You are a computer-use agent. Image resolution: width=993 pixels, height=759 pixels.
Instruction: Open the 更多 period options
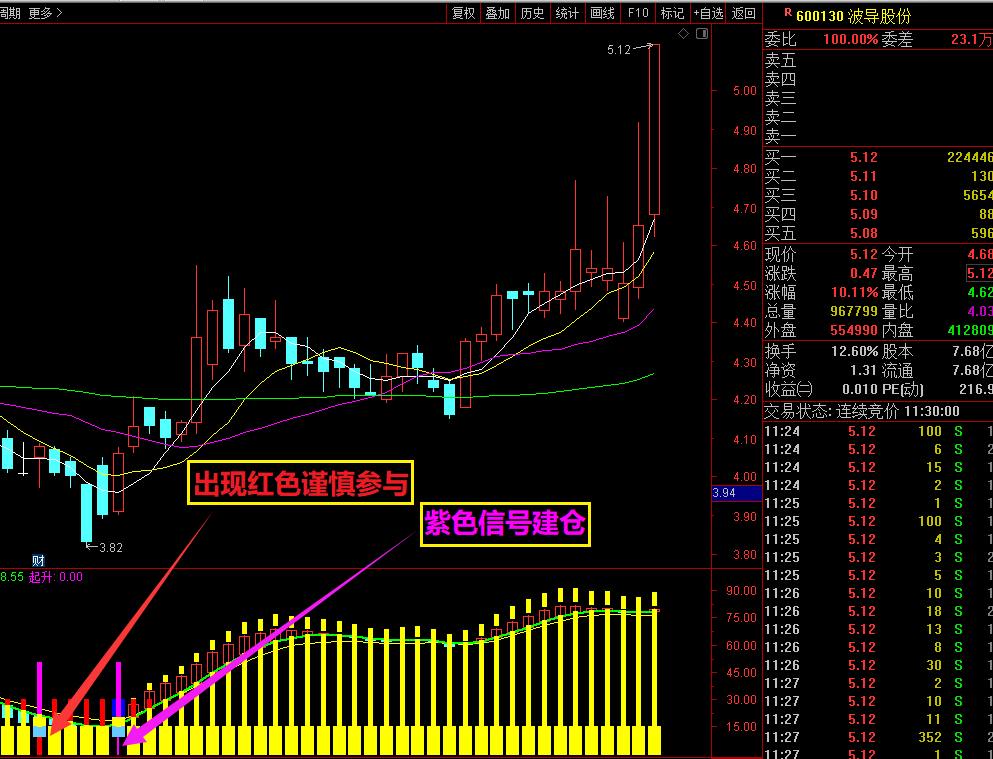coord(44,13)
